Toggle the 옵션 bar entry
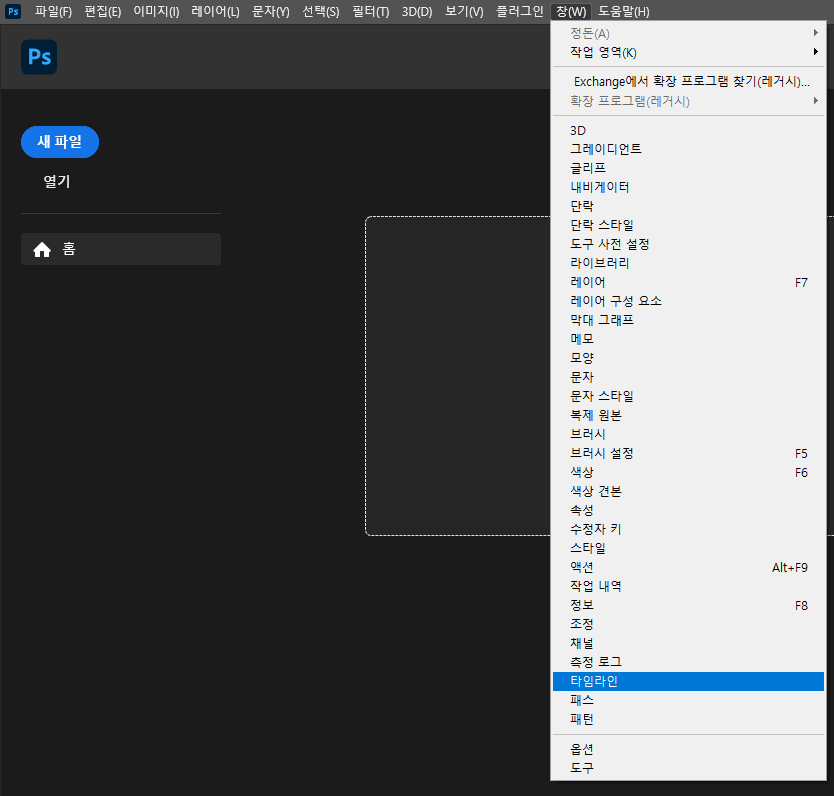The width and height of the screenshot is (834, 796). 688,749
